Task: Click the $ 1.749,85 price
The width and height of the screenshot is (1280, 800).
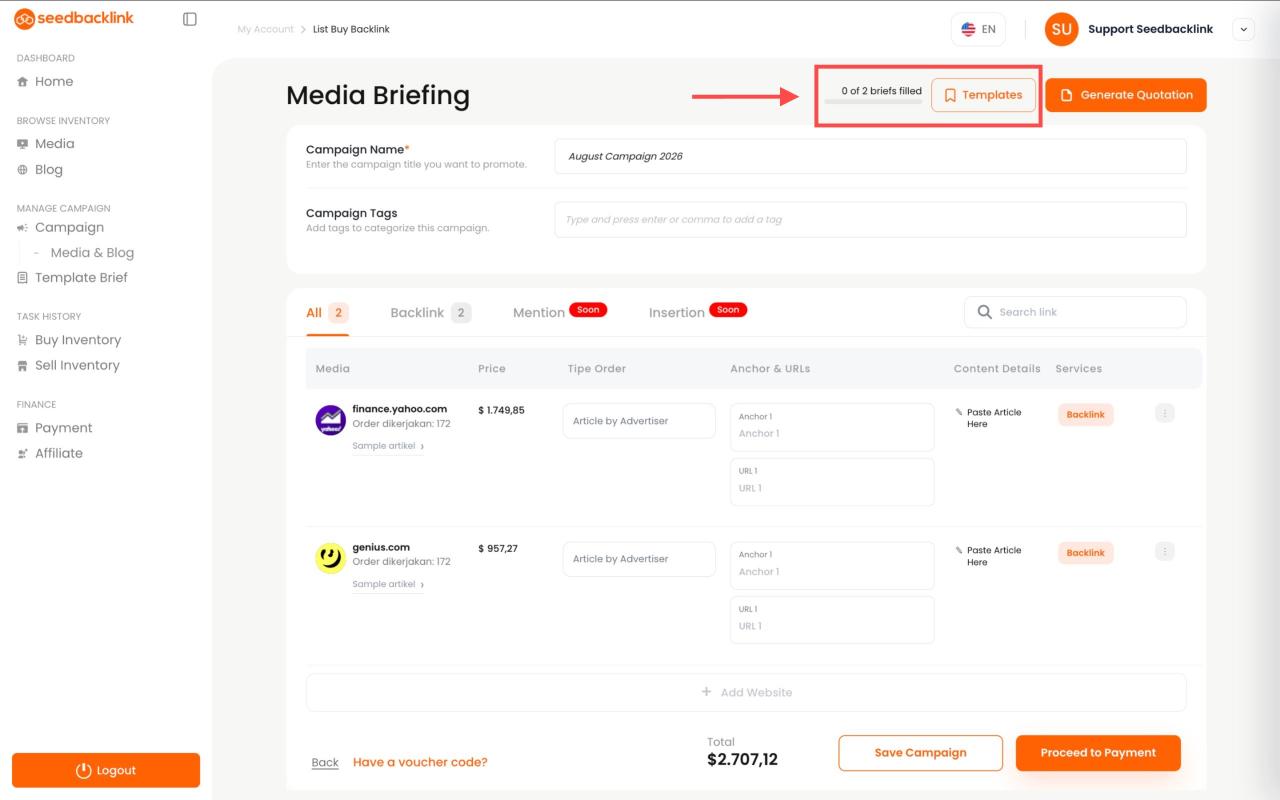Action: (501, 410)
